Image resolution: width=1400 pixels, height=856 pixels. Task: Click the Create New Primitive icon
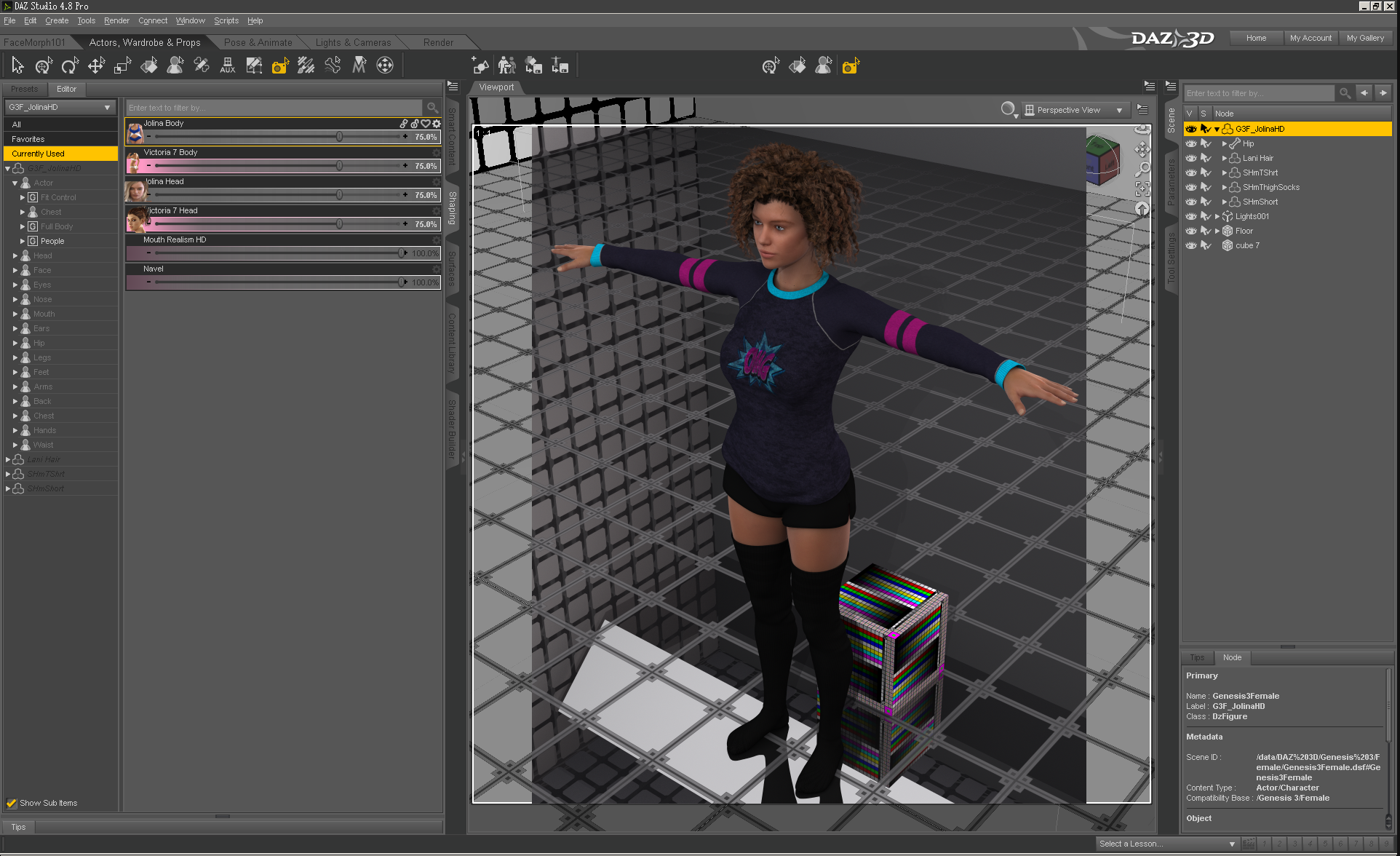coord(480,66)
